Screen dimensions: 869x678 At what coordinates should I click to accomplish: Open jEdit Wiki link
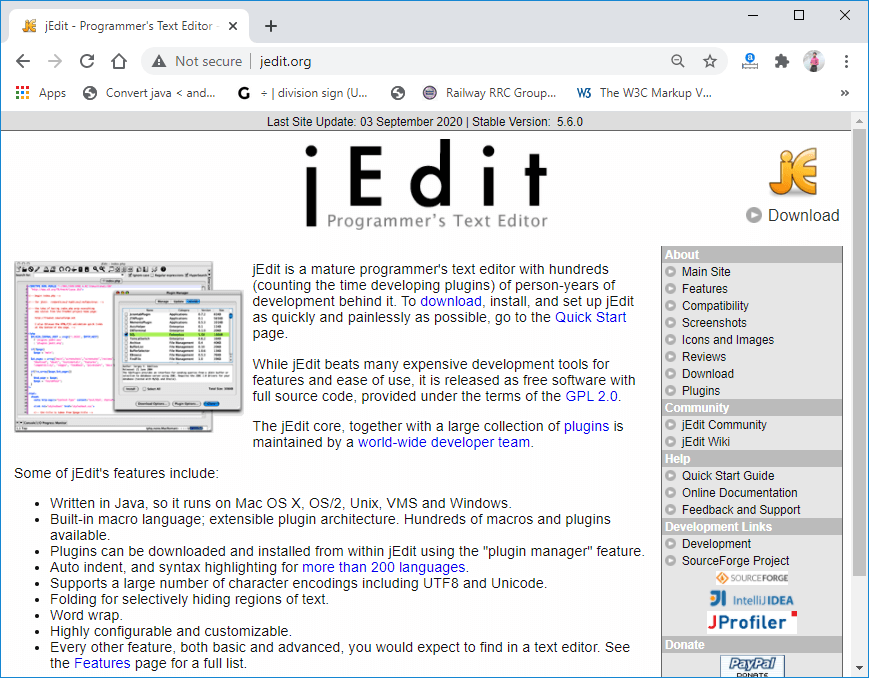pyautogui.click(x=706, y=442)
